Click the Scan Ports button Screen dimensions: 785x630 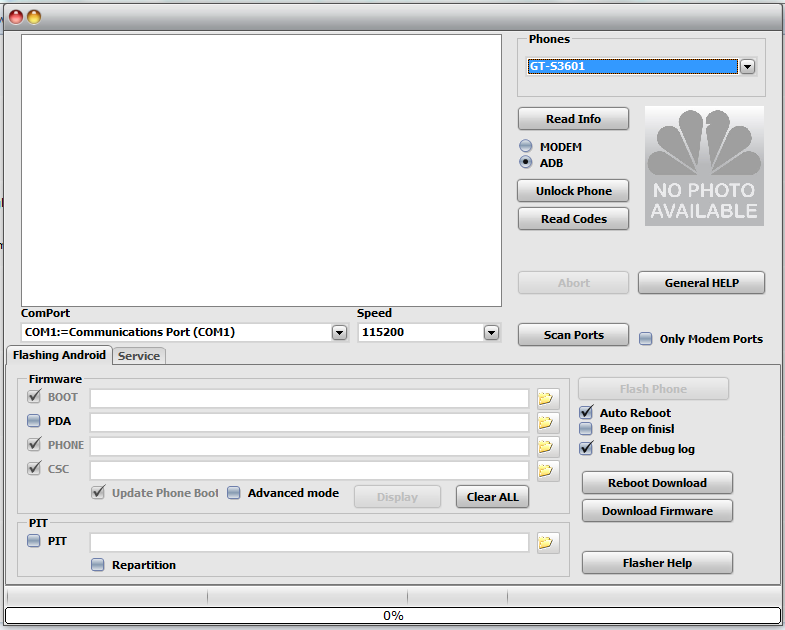point(573,336)
